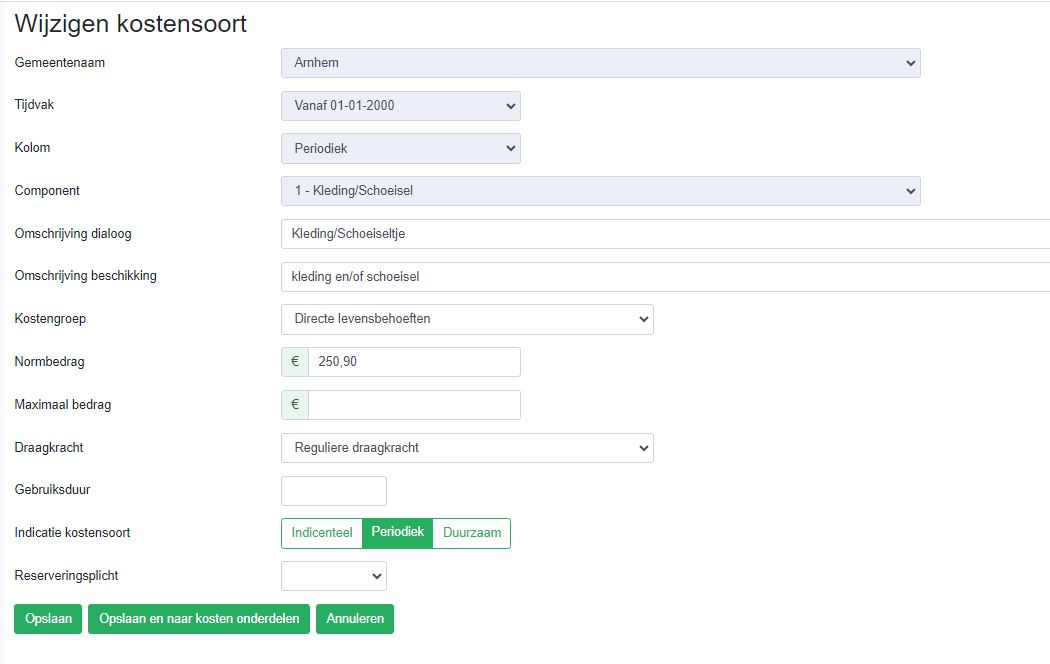Click the Gemeentenaam label
Screen dimensions: 1050x664
tap(60, 63)
